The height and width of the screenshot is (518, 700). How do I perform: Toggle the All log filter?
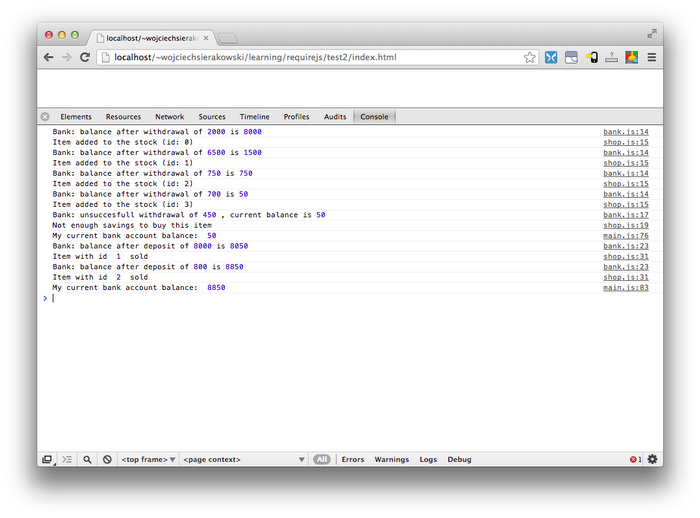(x=321, y=459)
